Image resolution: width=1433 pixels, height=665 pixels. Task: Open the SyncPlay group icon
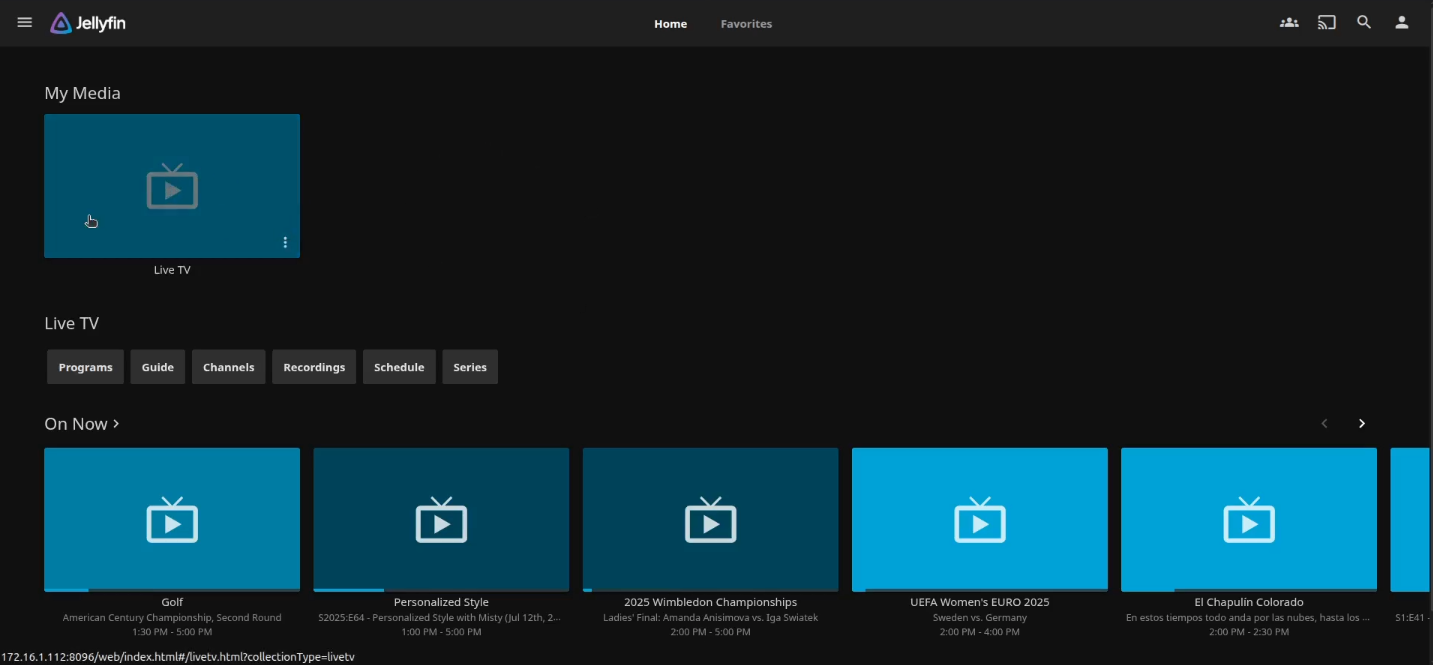coord(1289,22)
